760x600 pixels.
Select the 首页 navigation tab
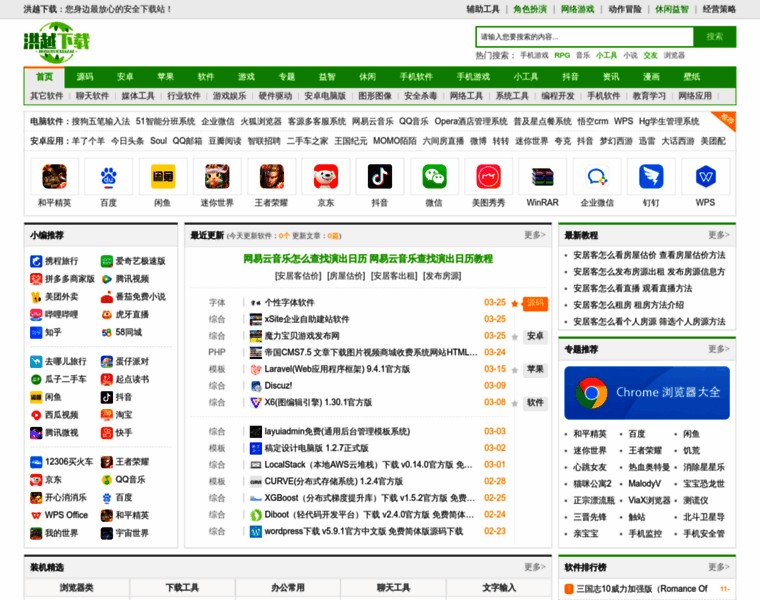point(45,77)
